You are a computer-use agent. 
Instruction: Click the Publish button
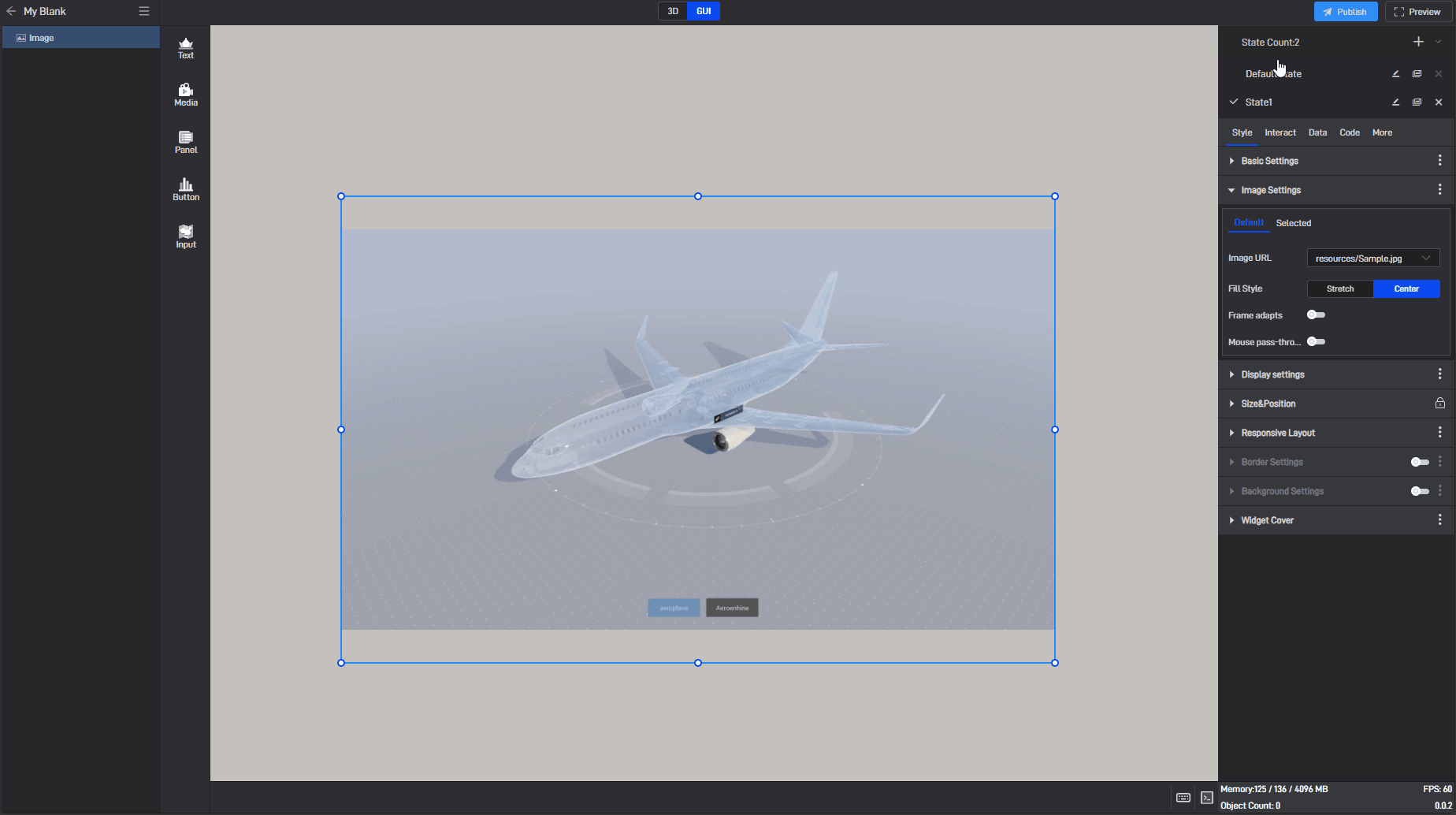click(x=1345, y=12)
